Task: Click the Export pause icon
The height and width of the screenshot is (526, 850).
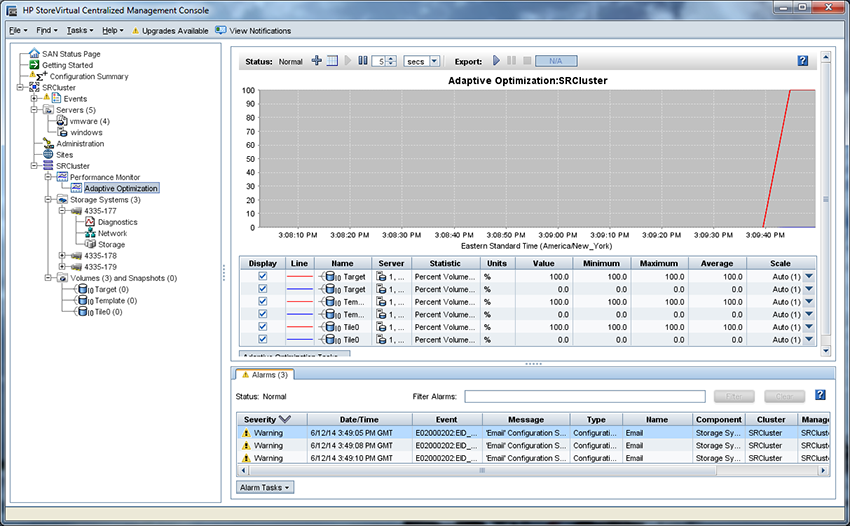Action: 511,61
